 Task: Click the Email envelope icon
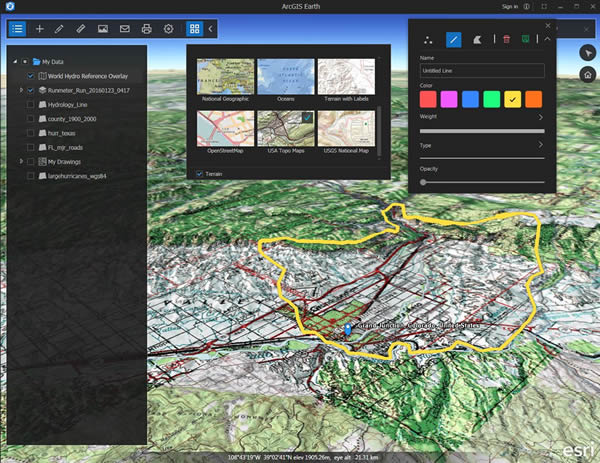125,29
